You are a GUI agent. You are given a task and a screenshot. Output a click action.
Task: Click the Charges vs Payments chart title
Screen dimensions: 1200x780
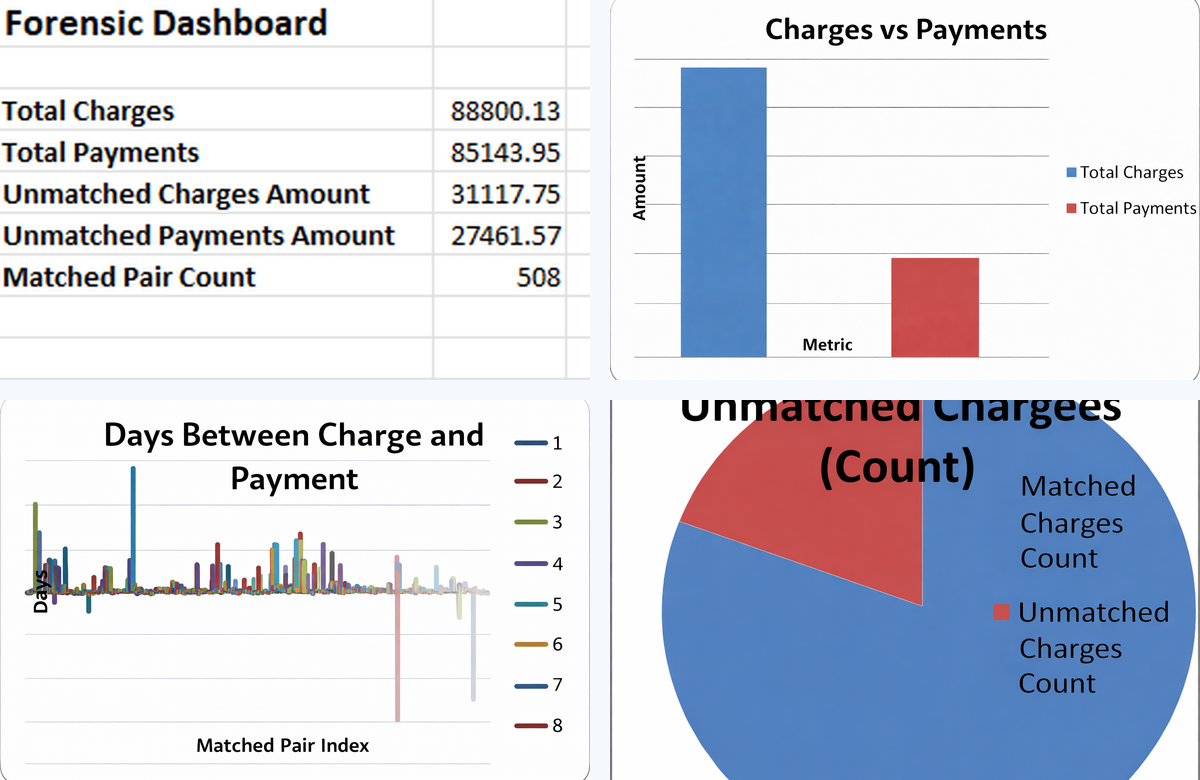(x=905, y=30)
